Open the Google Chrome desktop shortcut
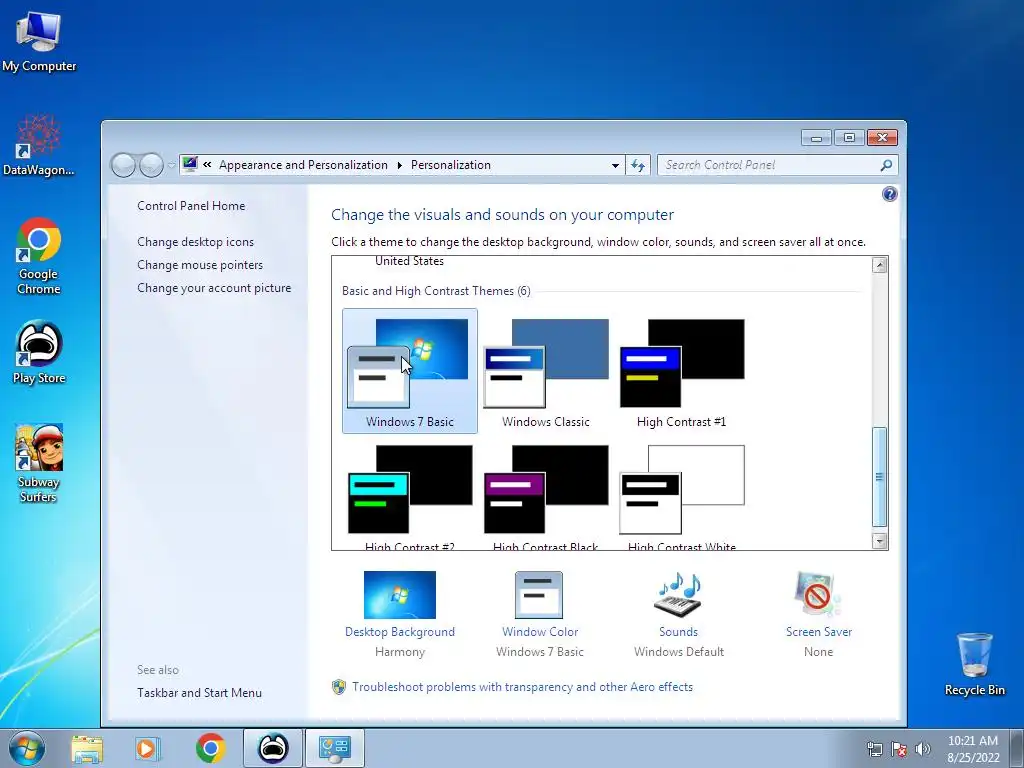Screen dimensions: 1024x768 (39, 256)
